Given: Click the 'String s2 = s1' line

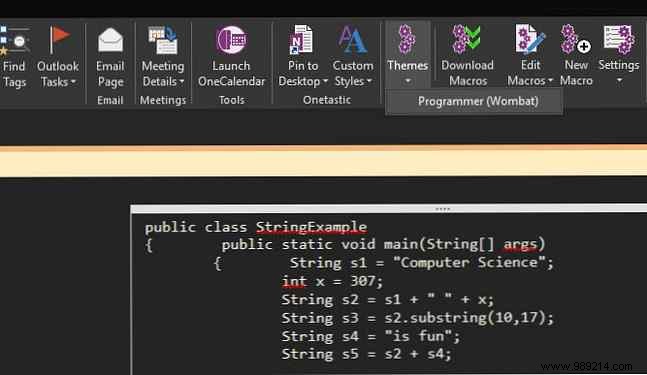Looking at the screenshot, I should (387, 300).
